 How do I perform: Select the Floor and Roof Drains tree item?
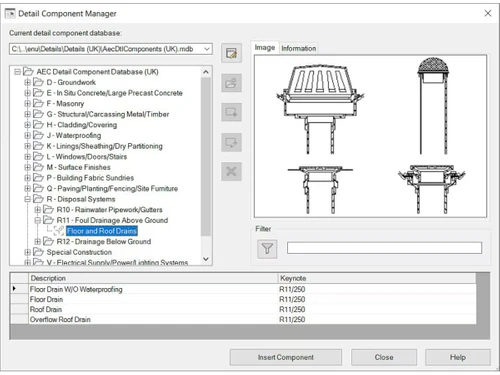(102, 231)
